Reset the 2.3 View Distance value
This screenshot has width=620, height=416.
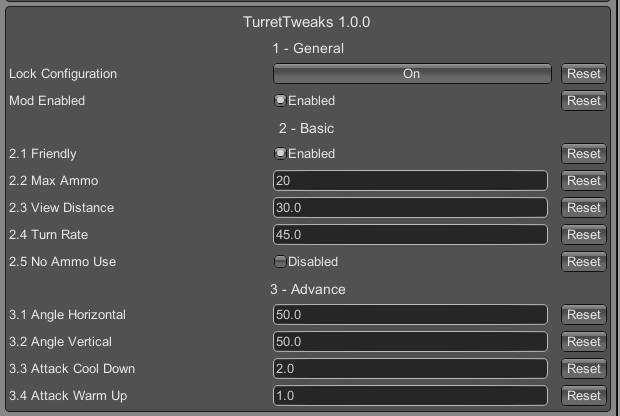pos(584,208)
